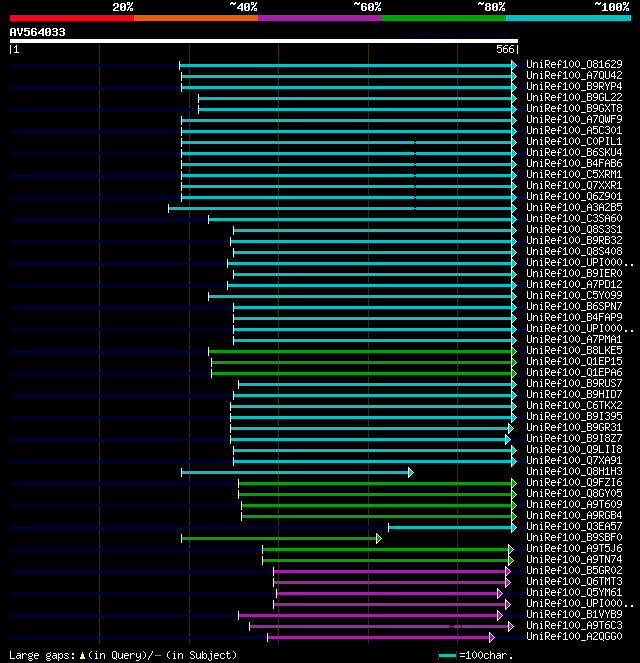
Task: Select the UniRef100_C5Y099 entry
Action: (574, 295)
